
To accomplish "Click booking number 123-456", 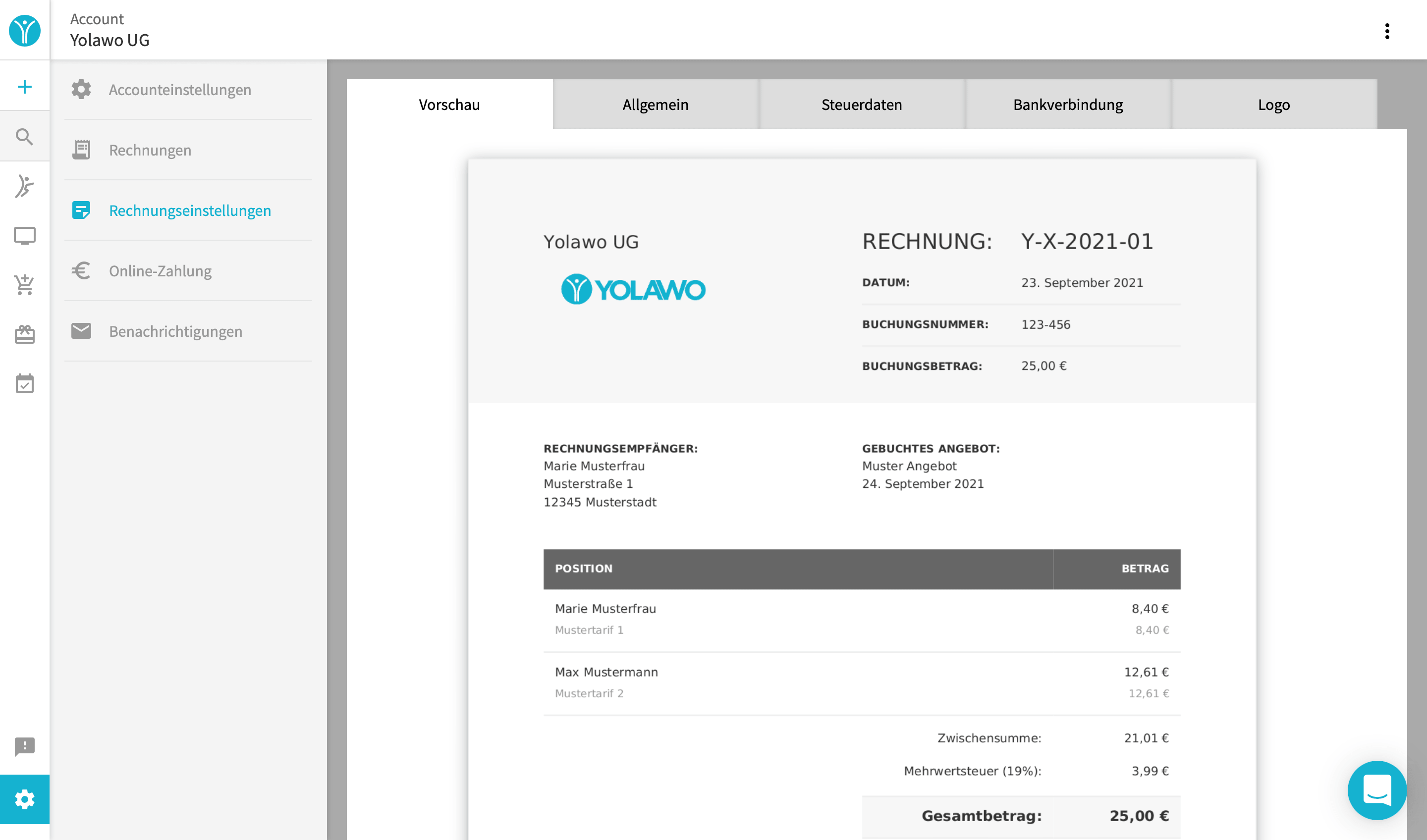I will click(x=1045, y=324).
